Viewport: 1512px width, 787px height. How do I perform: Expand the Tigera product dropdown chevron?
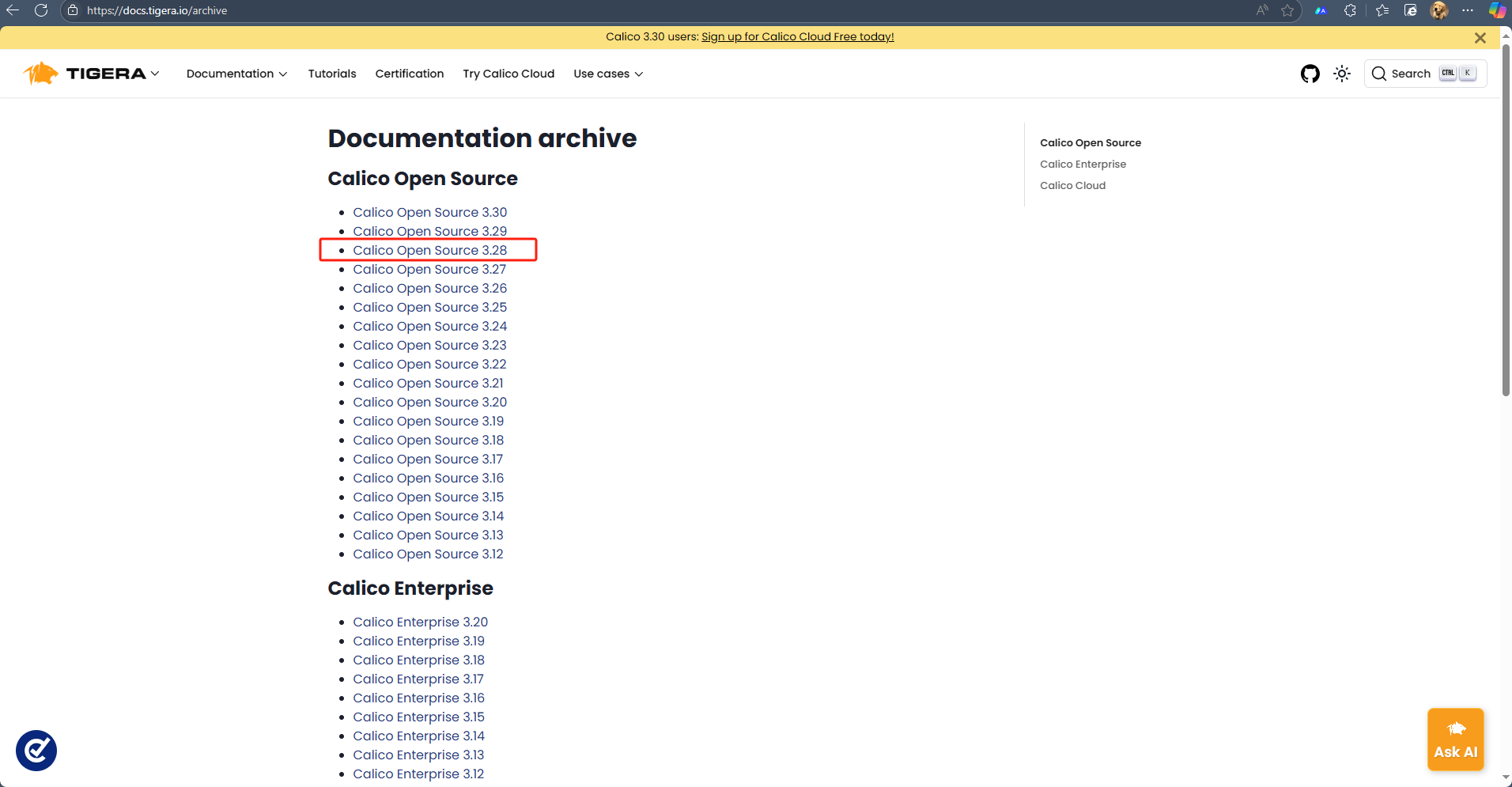tap(155, 74)
